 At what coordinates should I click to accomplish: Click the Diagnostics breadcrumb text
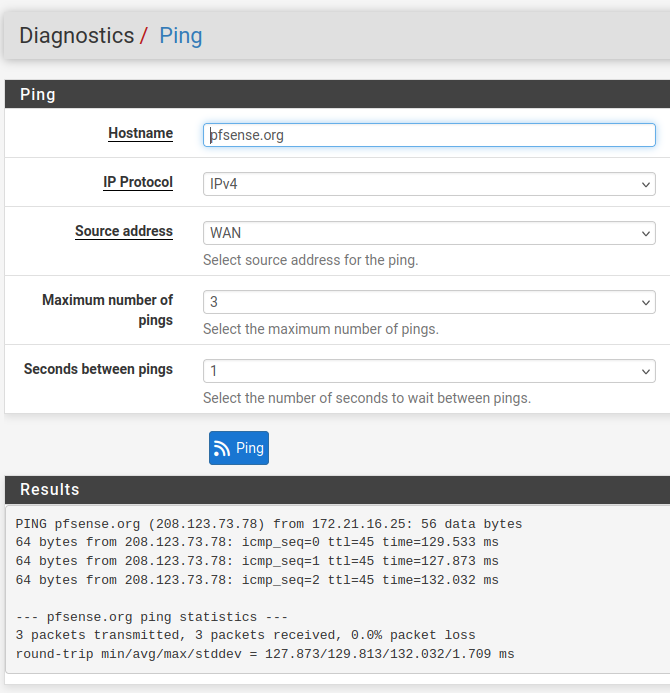(76, 35)
